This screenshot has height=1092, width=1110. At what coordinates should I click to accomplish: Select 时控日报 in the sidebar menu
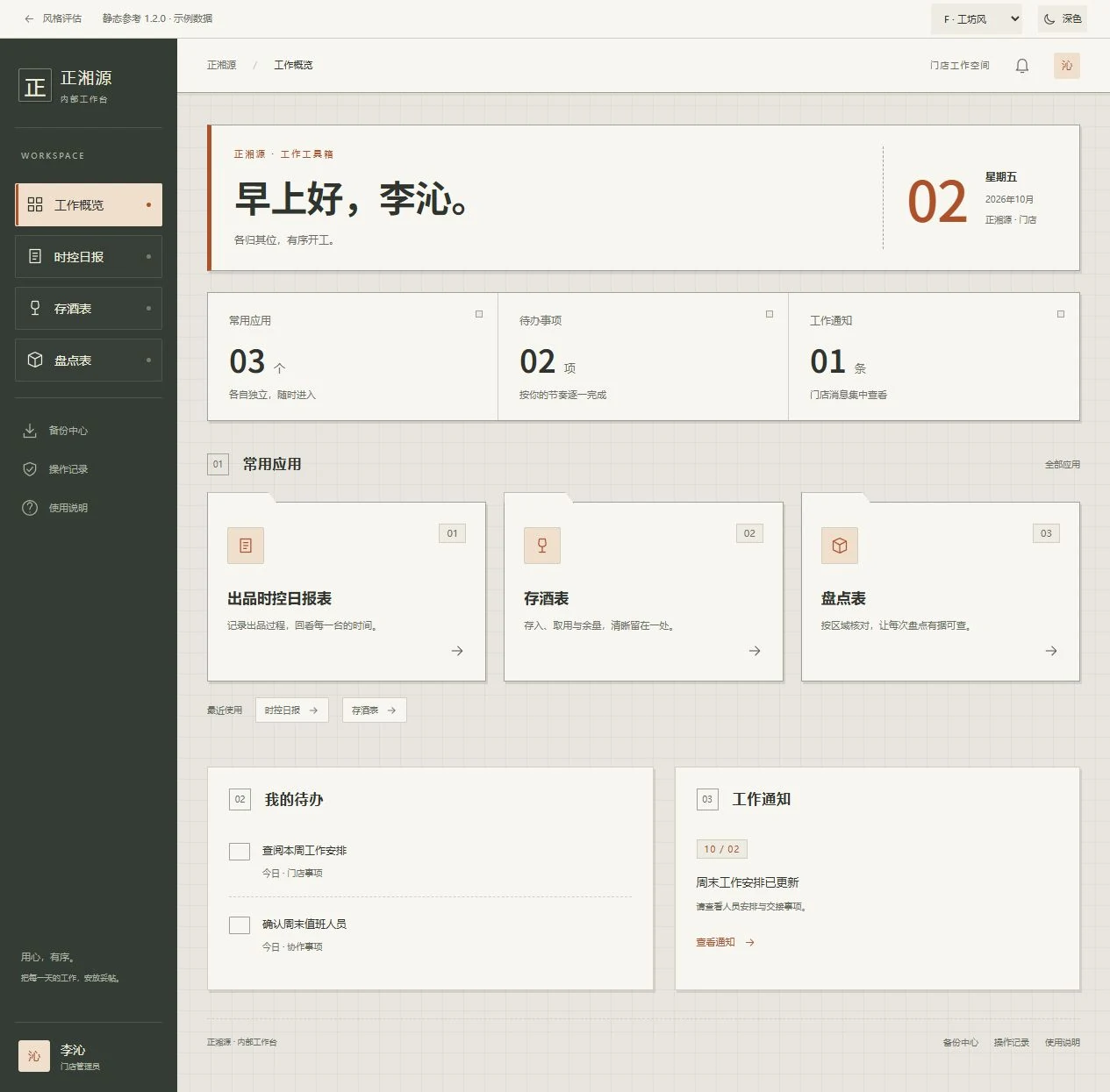point(89,257)
